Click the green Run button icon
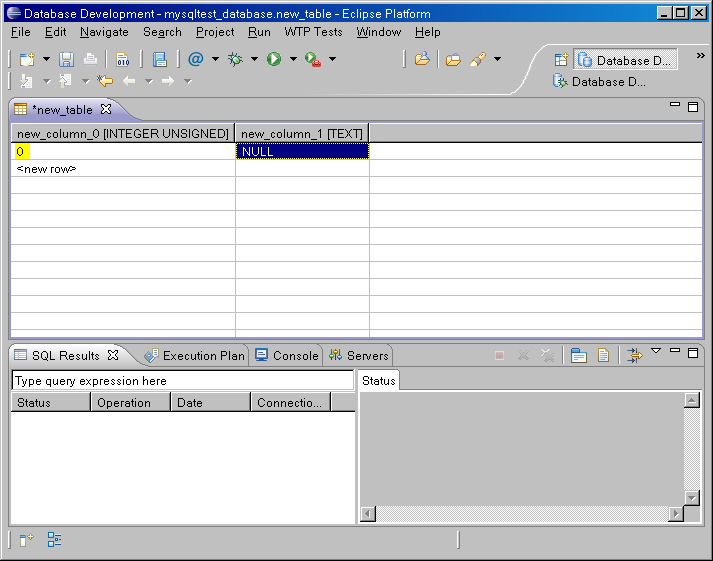 click(273, 60)
